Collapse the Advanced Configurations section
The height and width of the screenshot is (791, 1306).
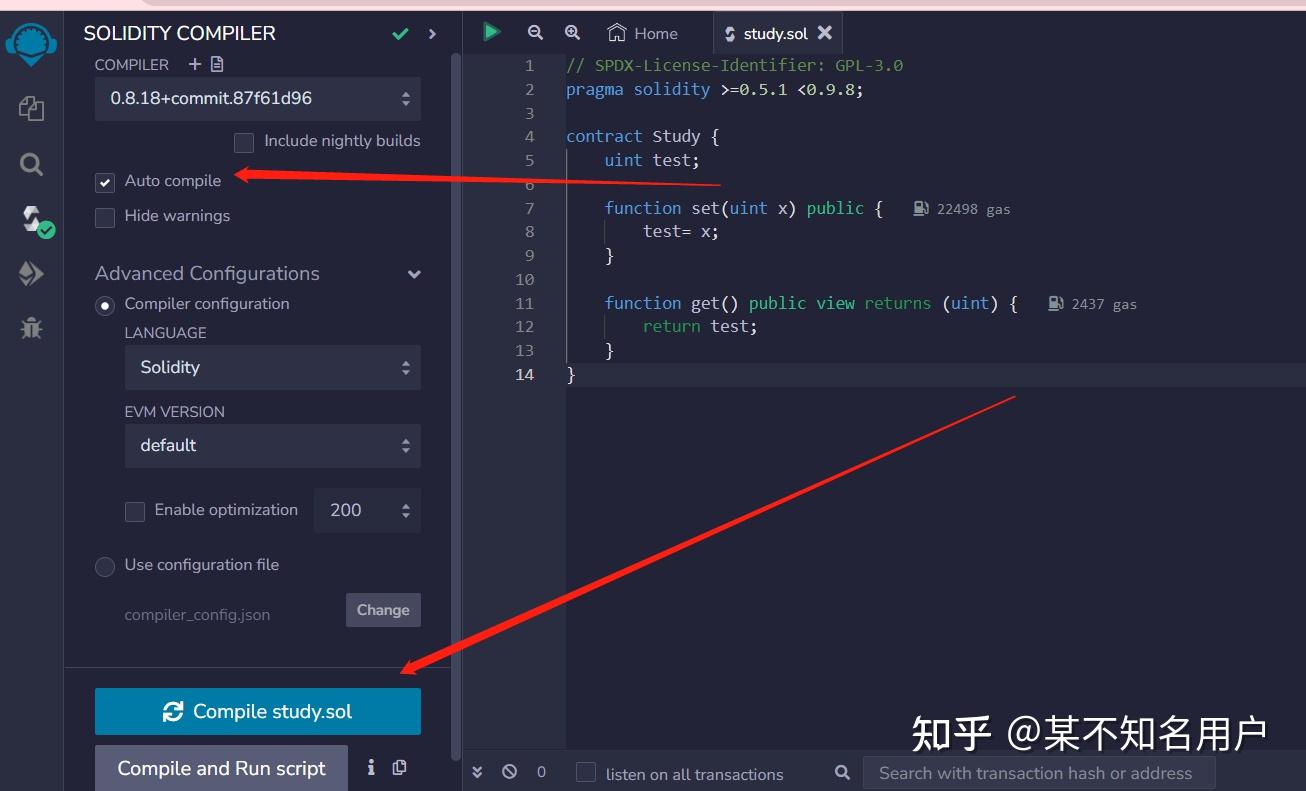(x=414, y=274)
